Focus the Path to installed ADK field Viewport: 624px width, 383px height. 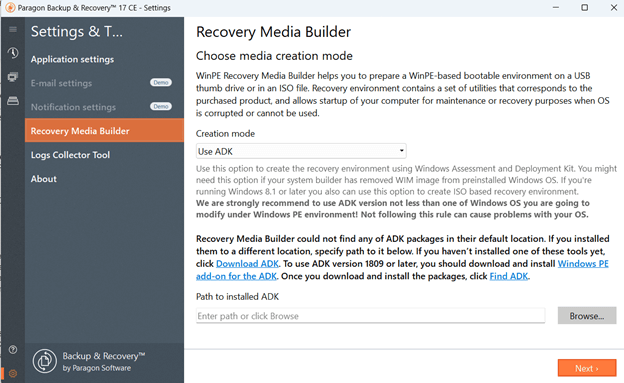(x=370, y=316)
